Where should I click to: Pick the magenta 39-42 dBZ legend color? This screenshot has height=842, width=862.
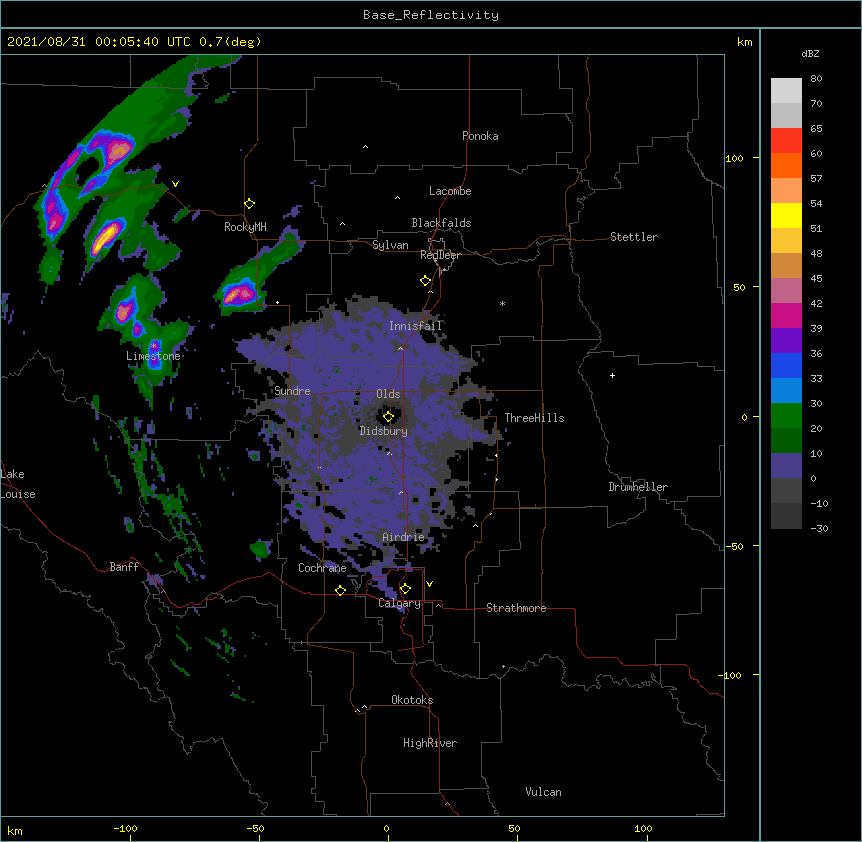click(786, 315)
